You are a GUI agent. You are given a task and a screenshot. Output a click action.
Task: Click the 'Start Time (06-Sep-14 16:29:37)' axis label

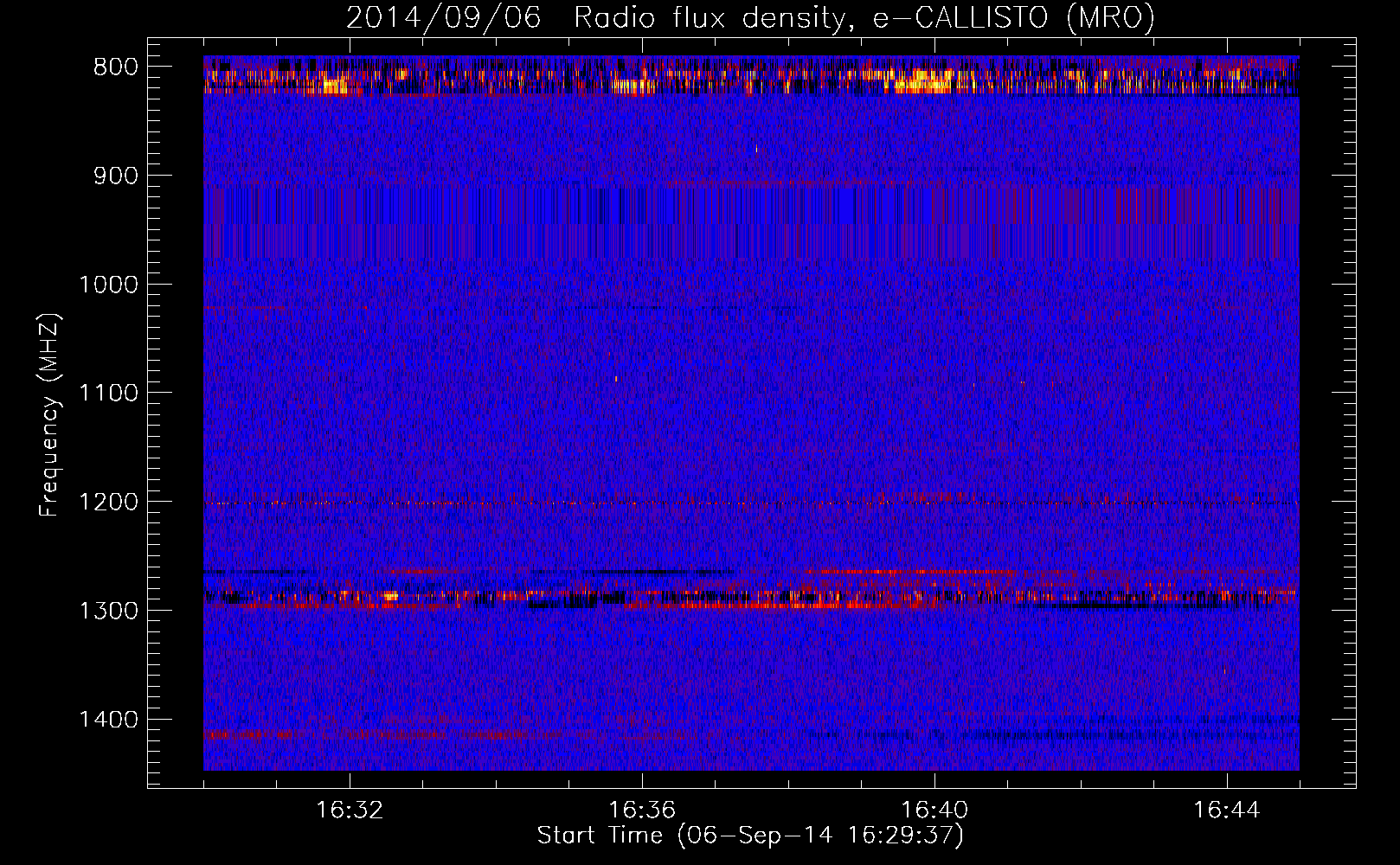[x=750, y=836]
